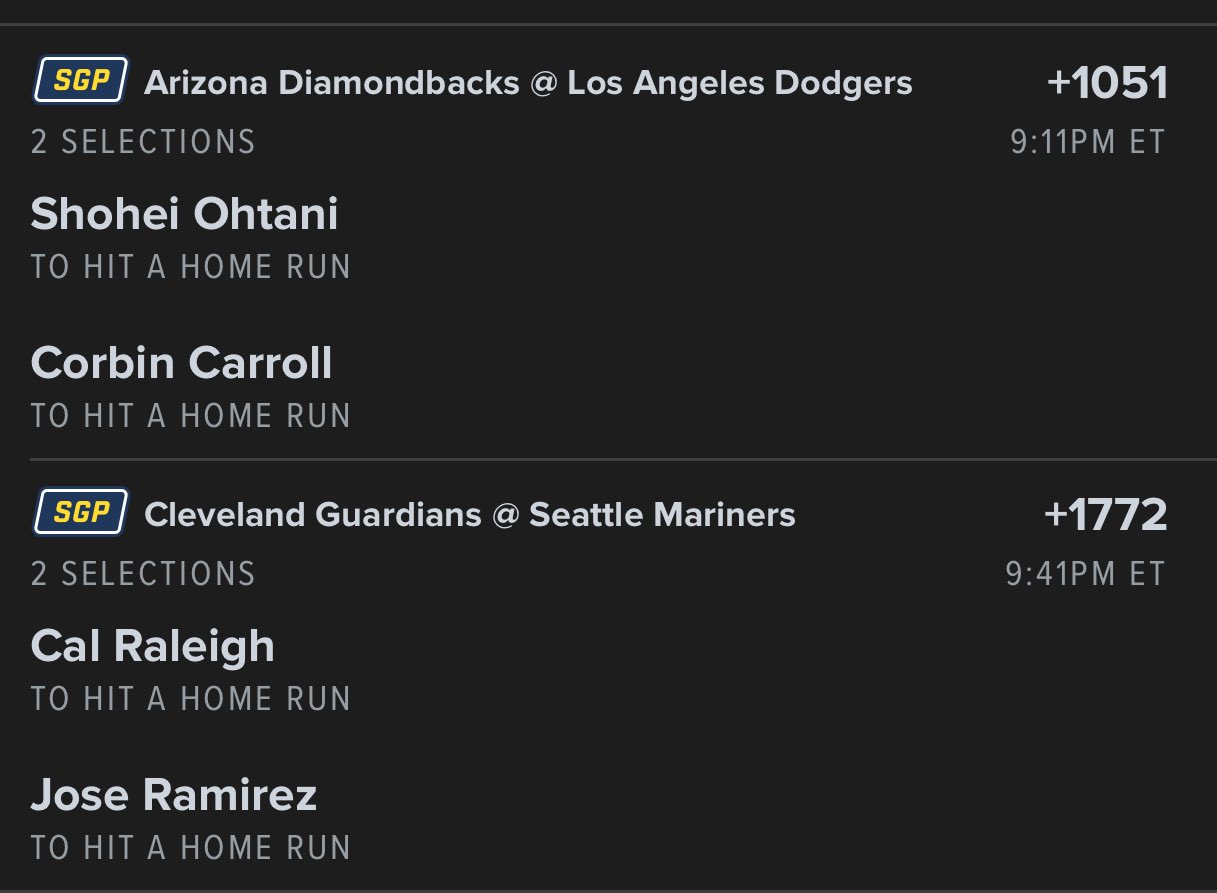Expand 2 Selections under Guardians game
The image size is (1217, 893).
(x=143, y=574)
